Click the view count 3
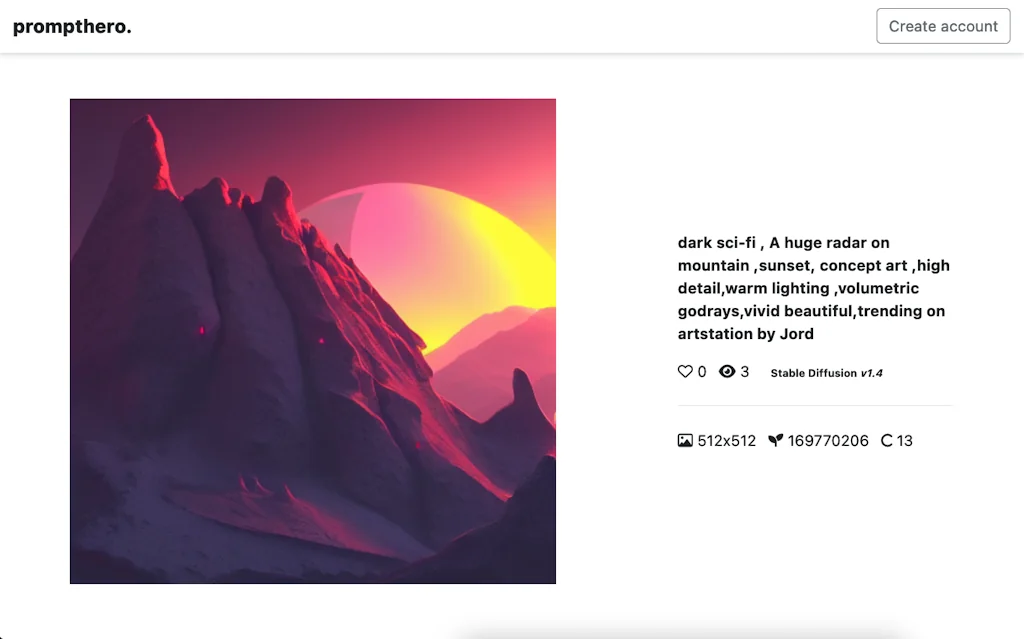The height and width of the screenshot is (639, 1024). click(x=744, y=372)
